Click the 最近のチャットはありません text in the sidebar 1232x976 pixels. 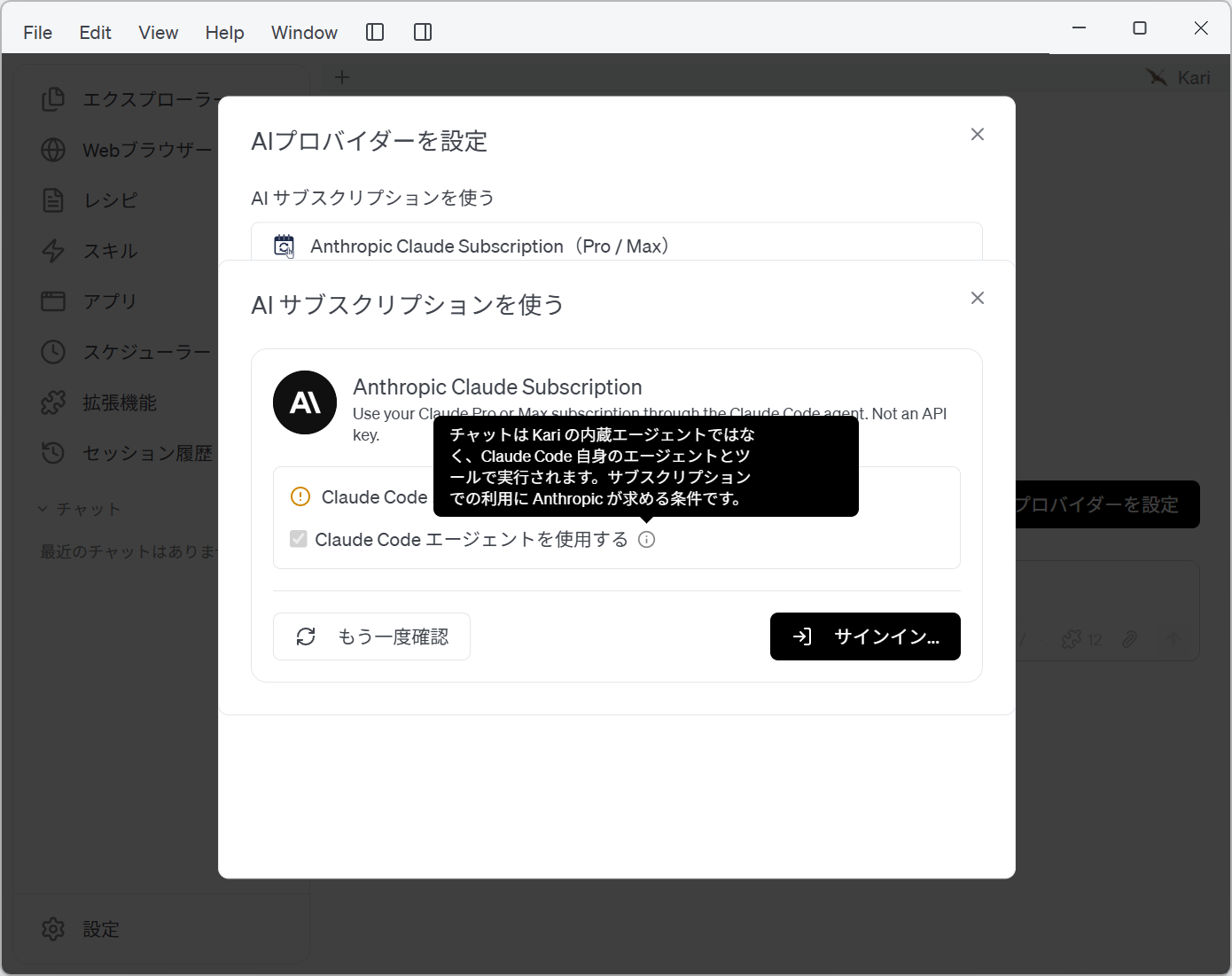[129, 551]
